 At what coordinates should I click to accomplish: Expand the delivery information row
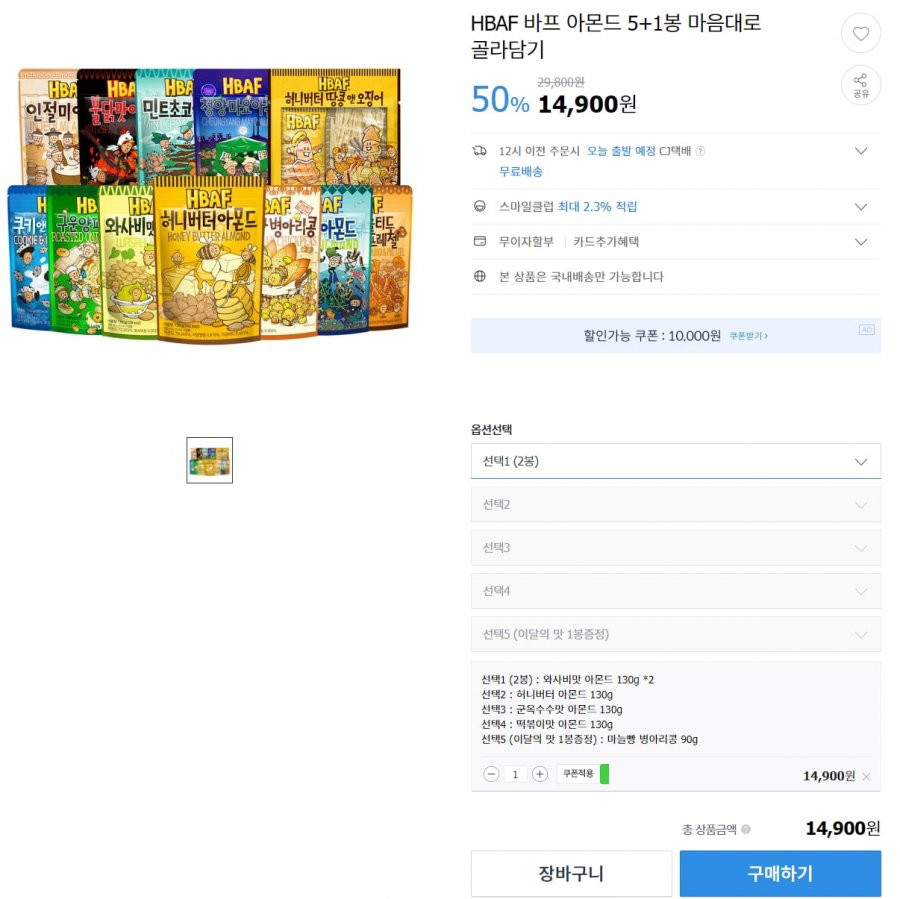coord(676,161)
